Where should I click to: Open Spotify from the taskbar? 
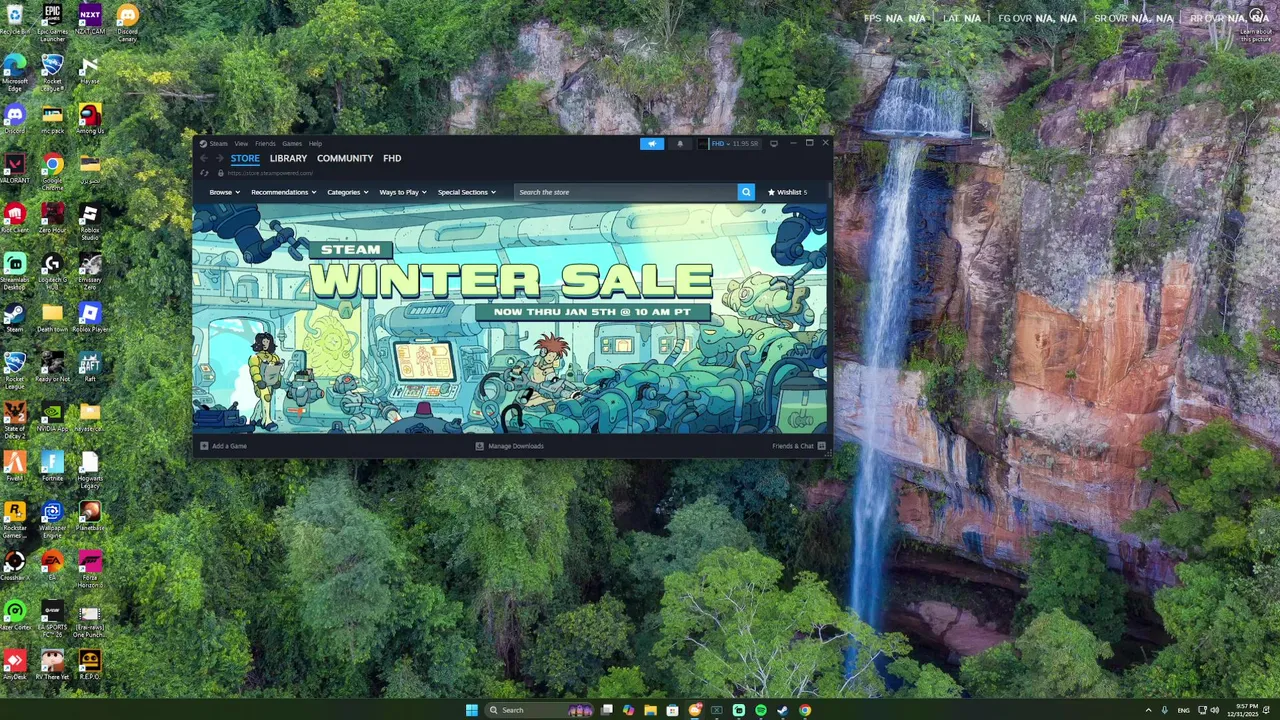click(761, 710)
